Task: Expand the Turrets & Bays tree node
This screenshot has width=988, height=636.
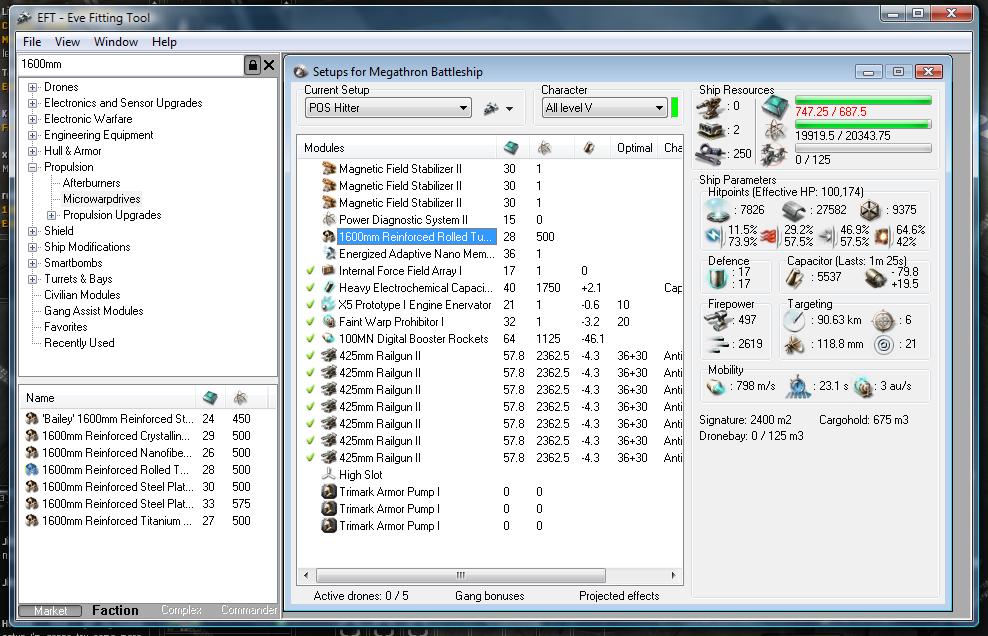Action: (x=33, y=279)
